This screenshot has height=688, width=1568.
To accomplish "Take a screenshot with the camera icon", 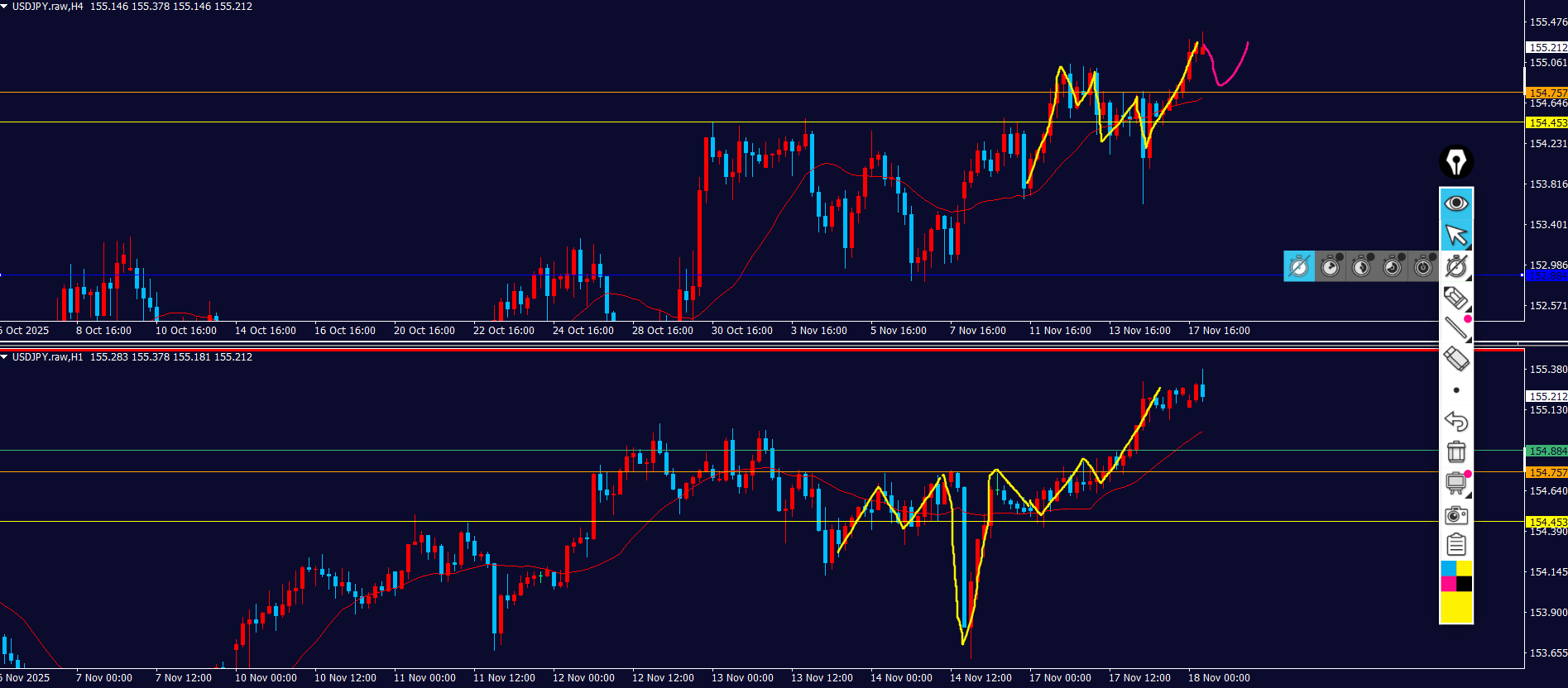I will coord(1455,515).
